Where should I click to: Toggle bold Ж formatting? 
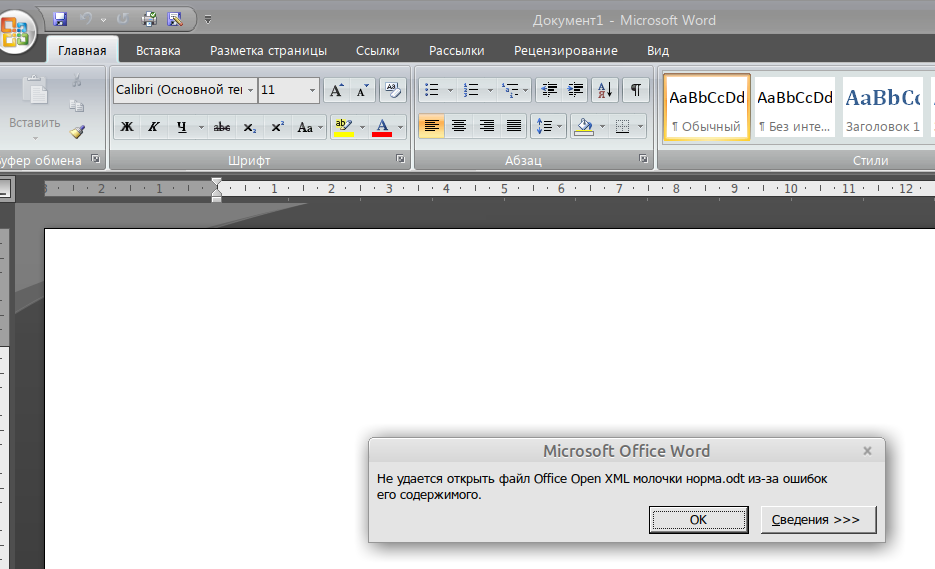[x=126, y=126]
